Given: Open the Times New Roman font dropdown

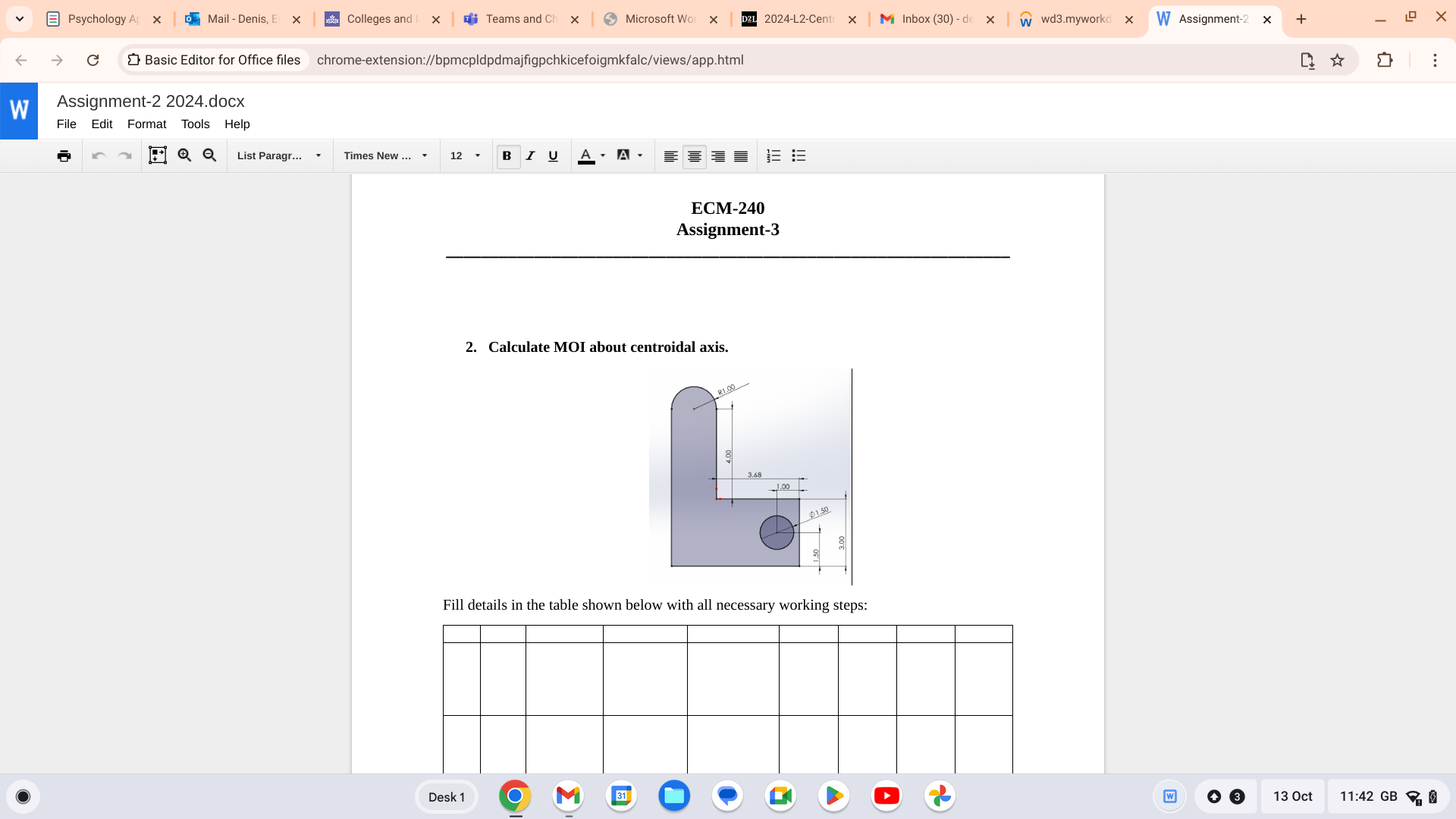Looking at the screenshot, I should (385, 155).
